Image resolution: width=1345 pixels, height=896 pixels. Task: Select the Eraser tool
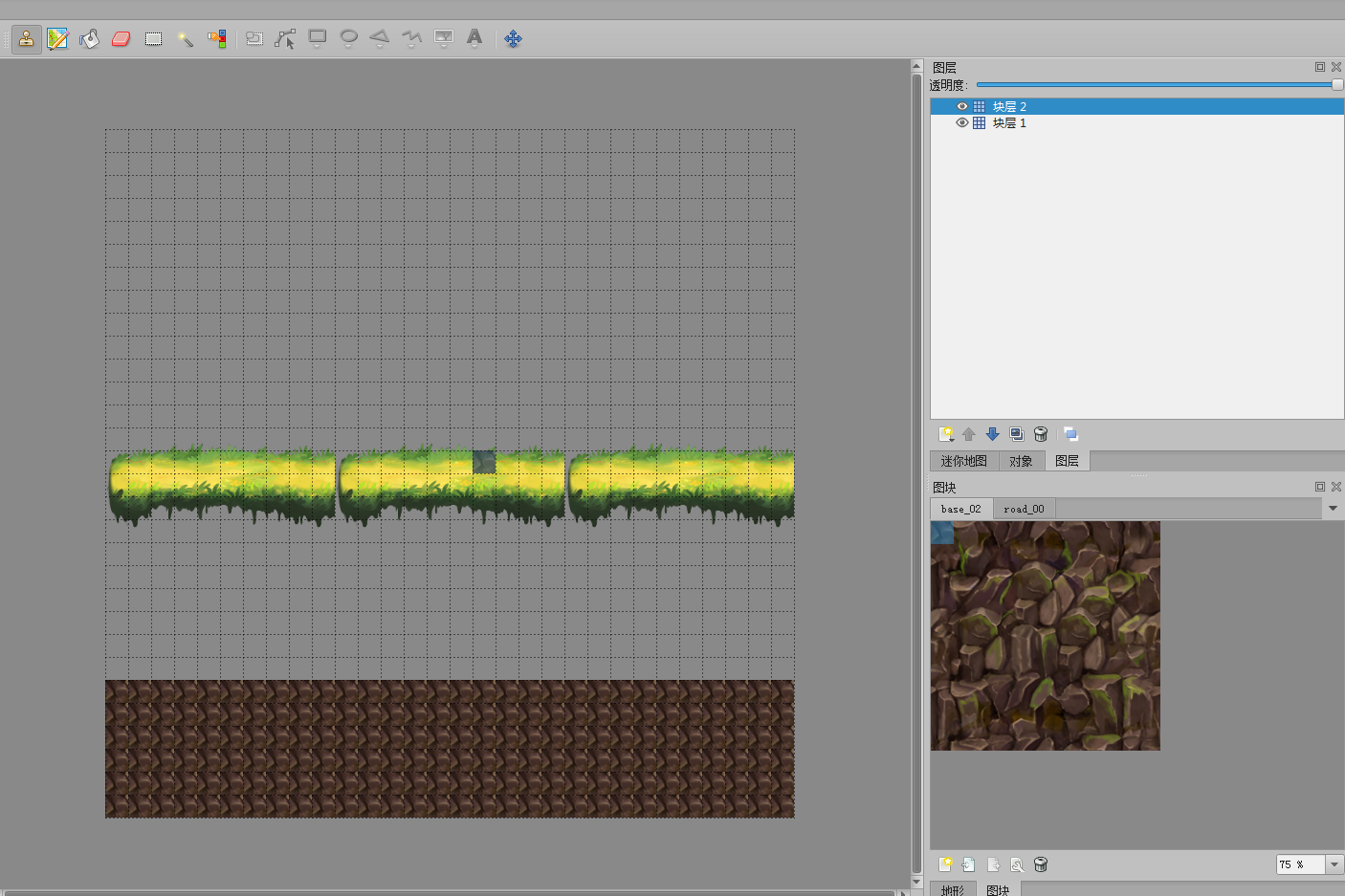121,39
